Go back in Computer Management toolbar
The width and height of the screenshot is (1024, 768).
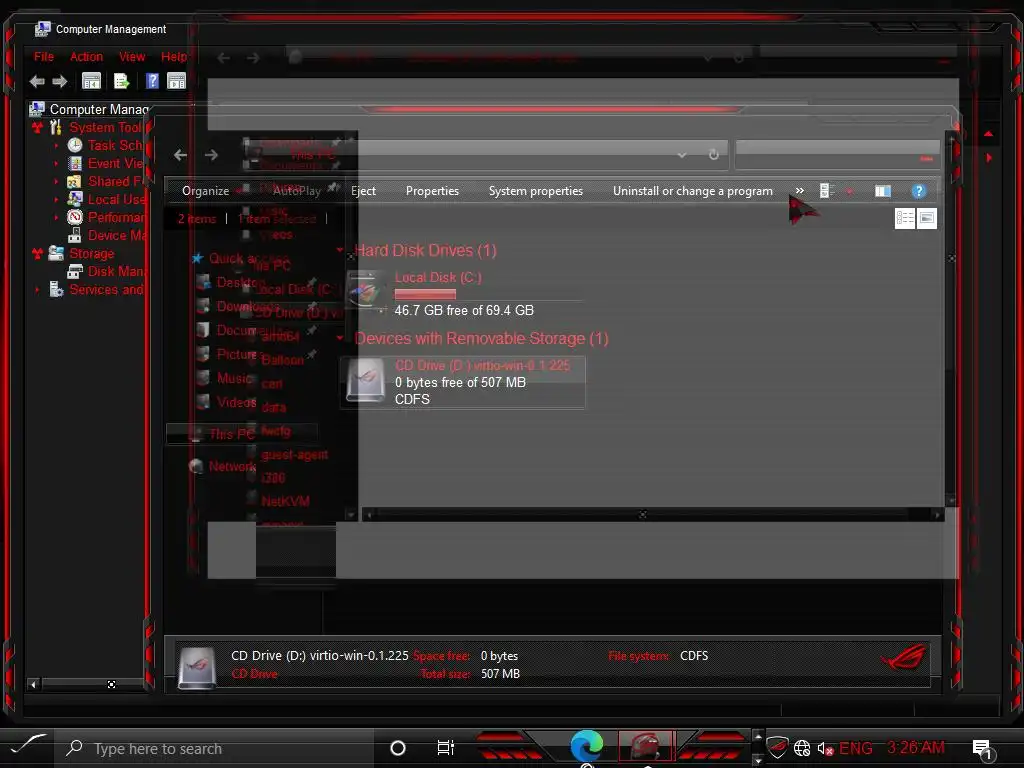click(37, 81)
